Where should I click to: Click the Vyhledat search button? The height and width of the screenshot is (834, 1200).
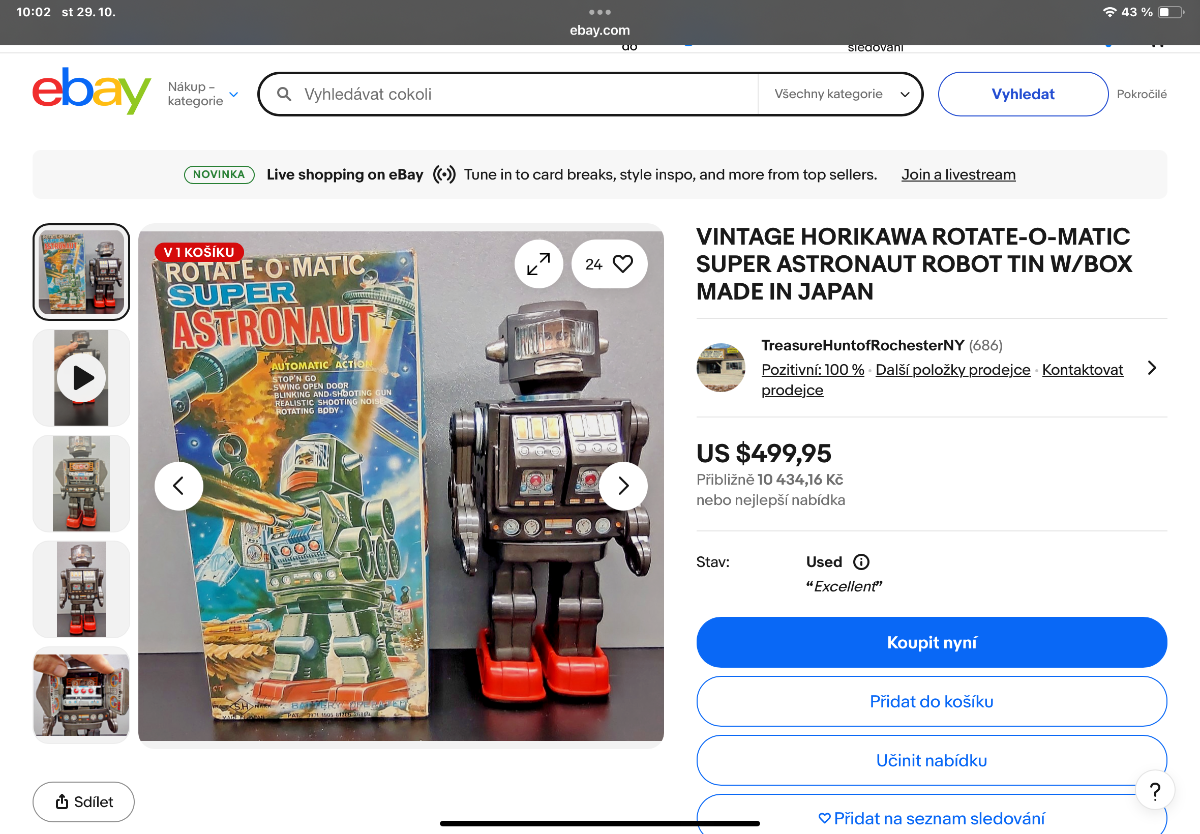(x=1023, y=94)
